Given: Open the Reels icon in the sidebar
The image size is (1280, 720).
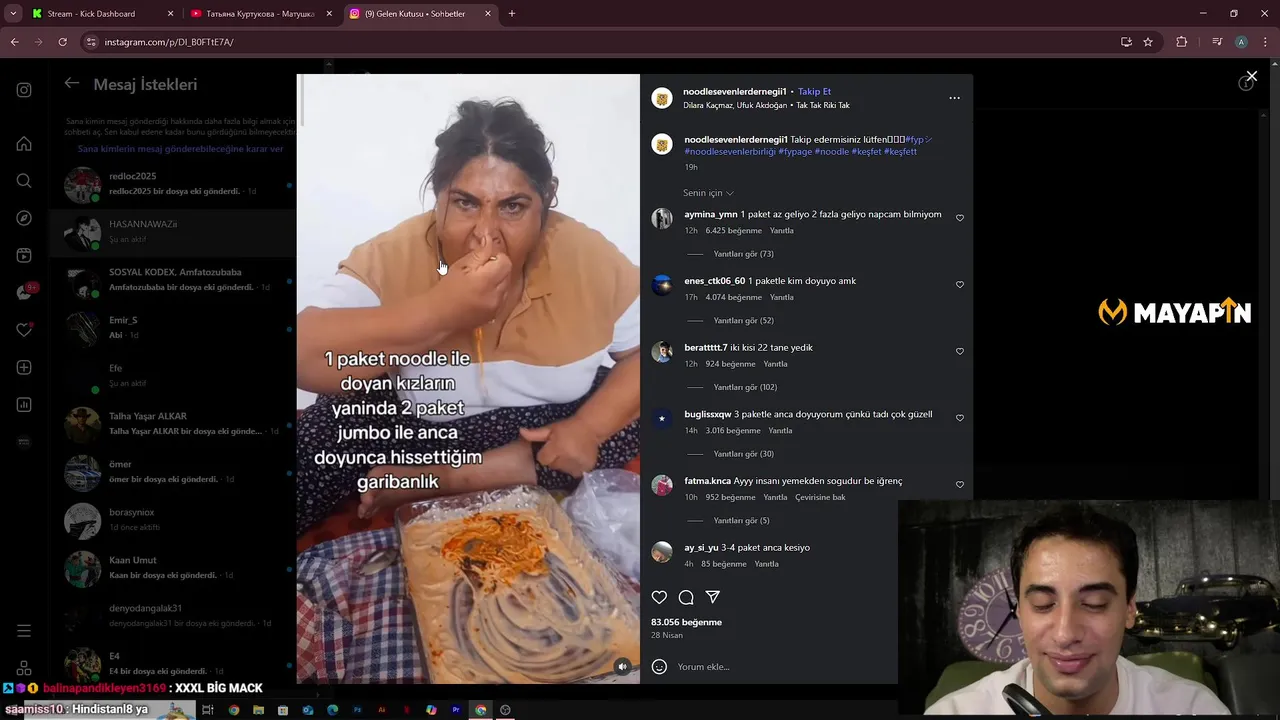Looking at the screenshot, I should [24, 256].
